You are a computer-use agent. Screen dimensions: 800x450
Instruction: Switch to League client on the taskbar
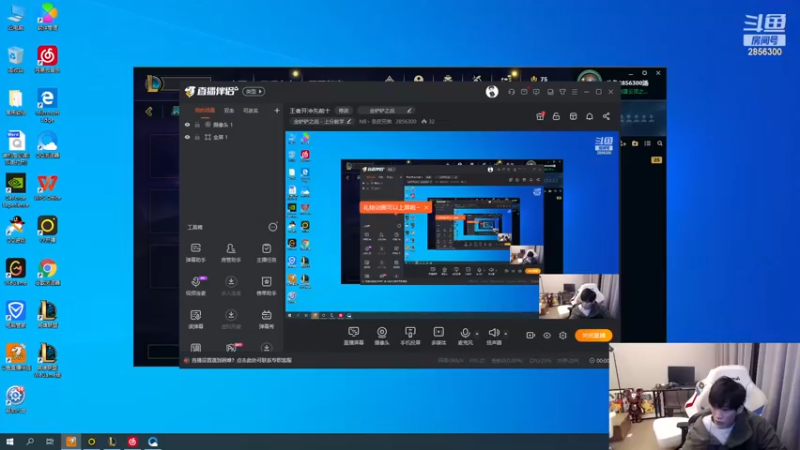click(x=112, y=442)
